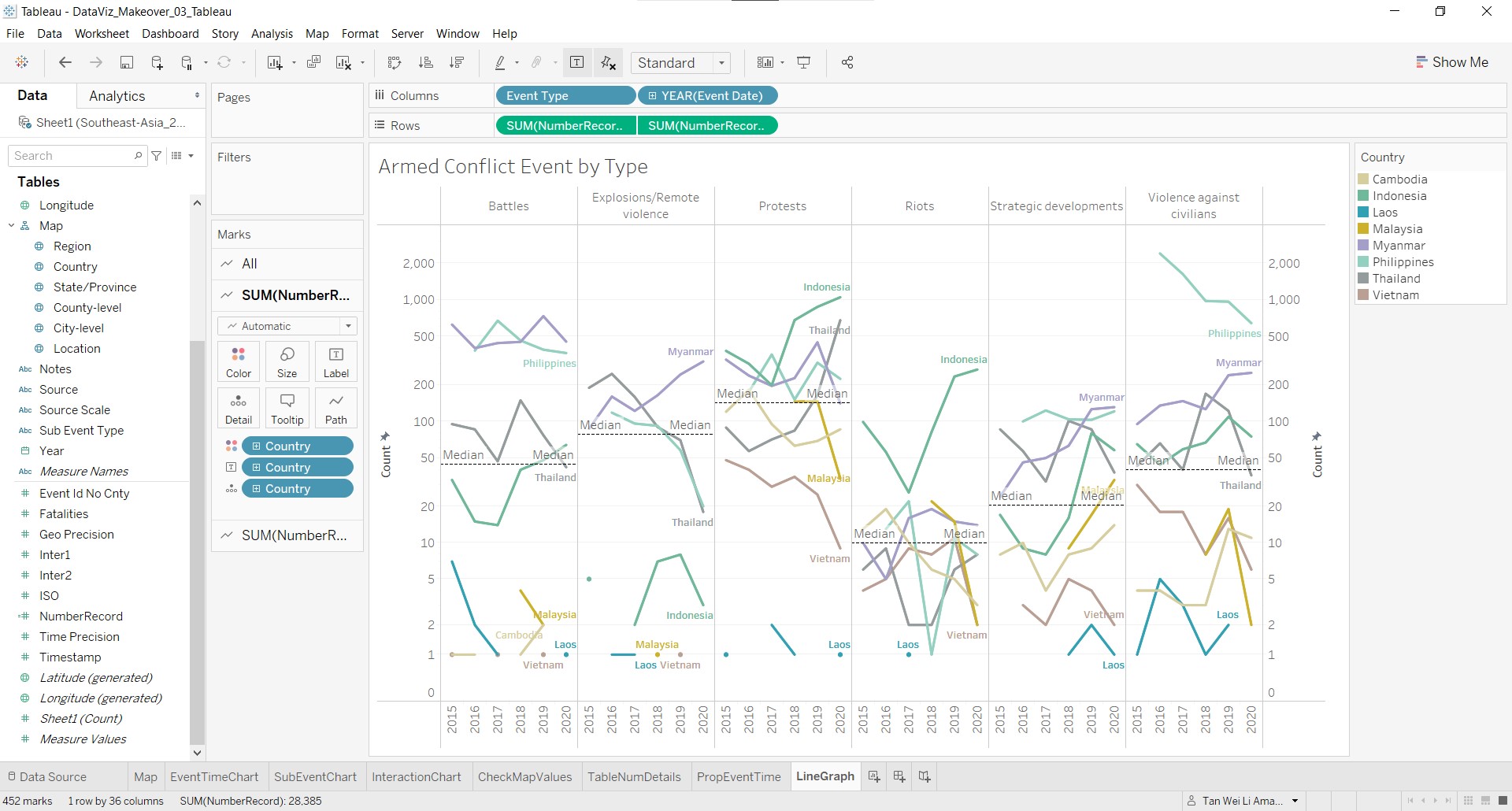Open the Analysis menu
The image size is (1512, 811).
click(x=272, y=34)
